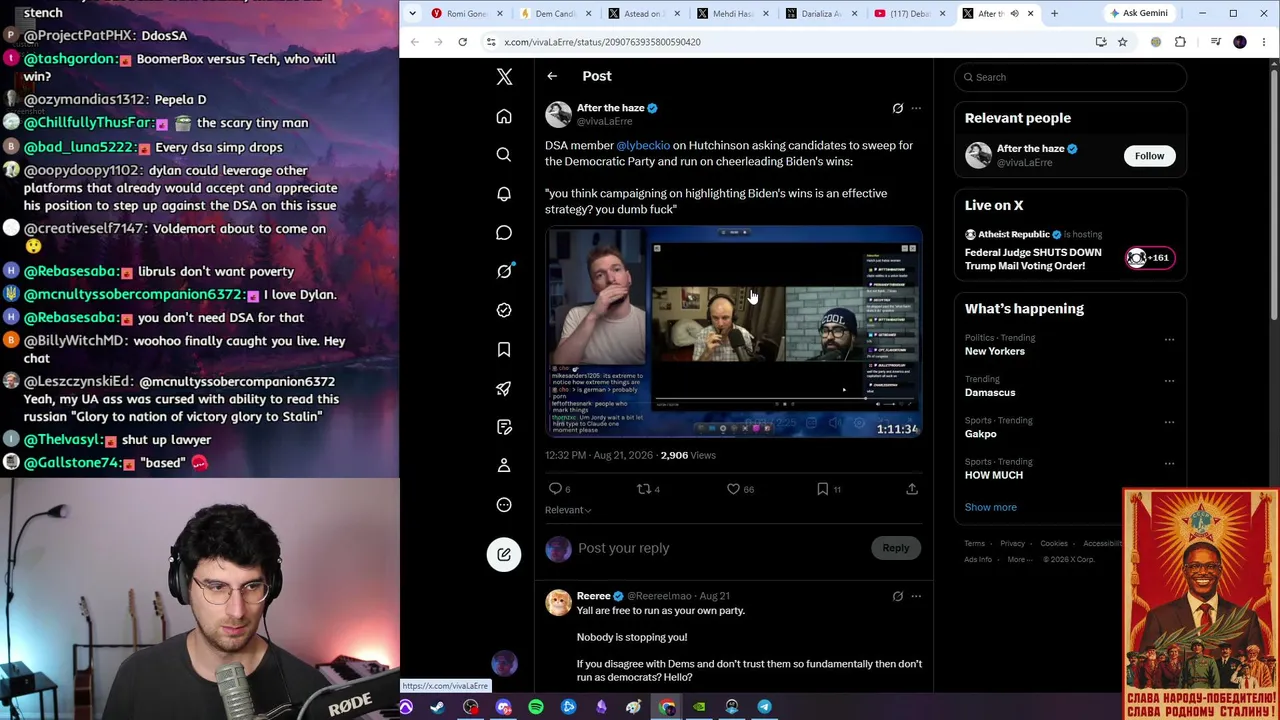This screenshot has height=720, width=1280.
Task: Open the media controls icon in Chrome toolbar
Action: click(1215, 42)
